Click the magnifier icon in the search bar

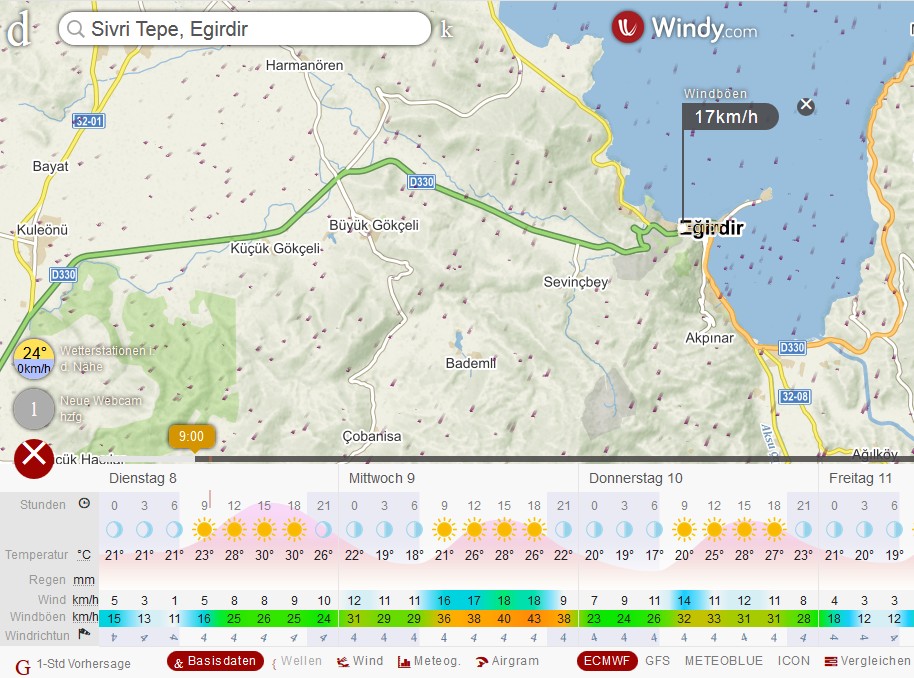point(77,29)
